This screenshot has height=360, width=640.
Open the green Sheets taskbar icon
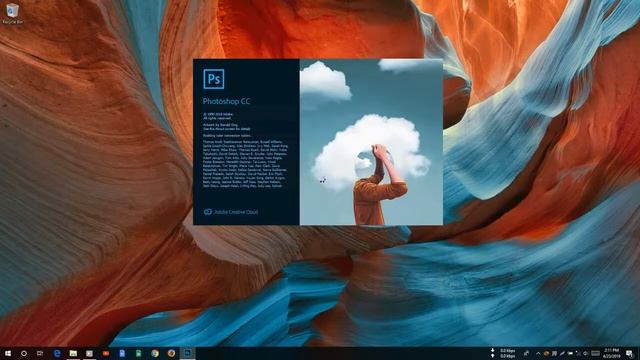tap(138, 353)
